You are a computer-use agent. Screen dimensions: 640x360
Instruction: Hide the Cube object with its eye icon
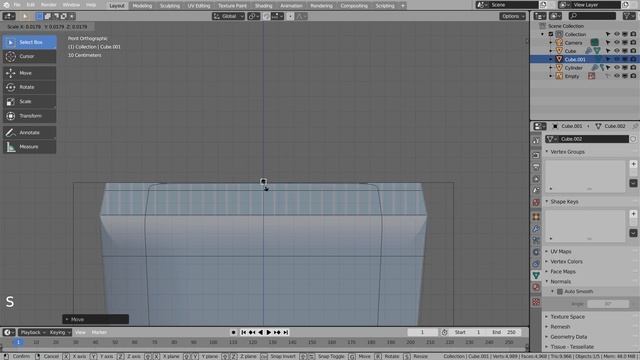pos(617,51)
